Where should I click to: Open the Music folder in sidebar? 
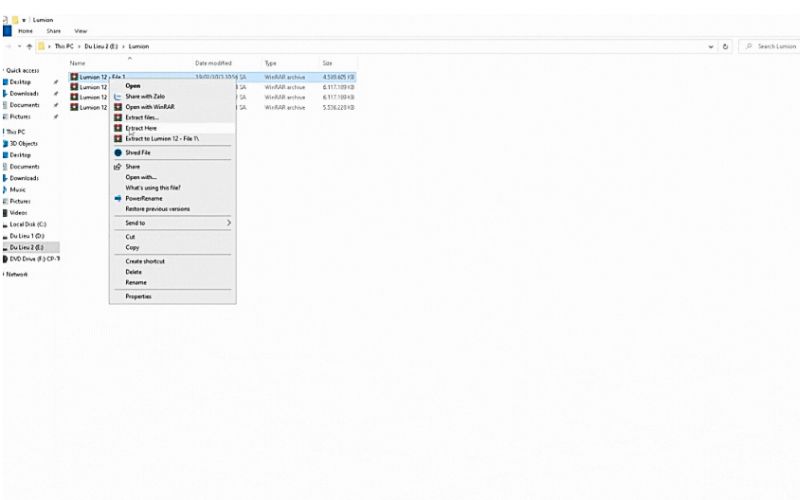tap(17, 190)
